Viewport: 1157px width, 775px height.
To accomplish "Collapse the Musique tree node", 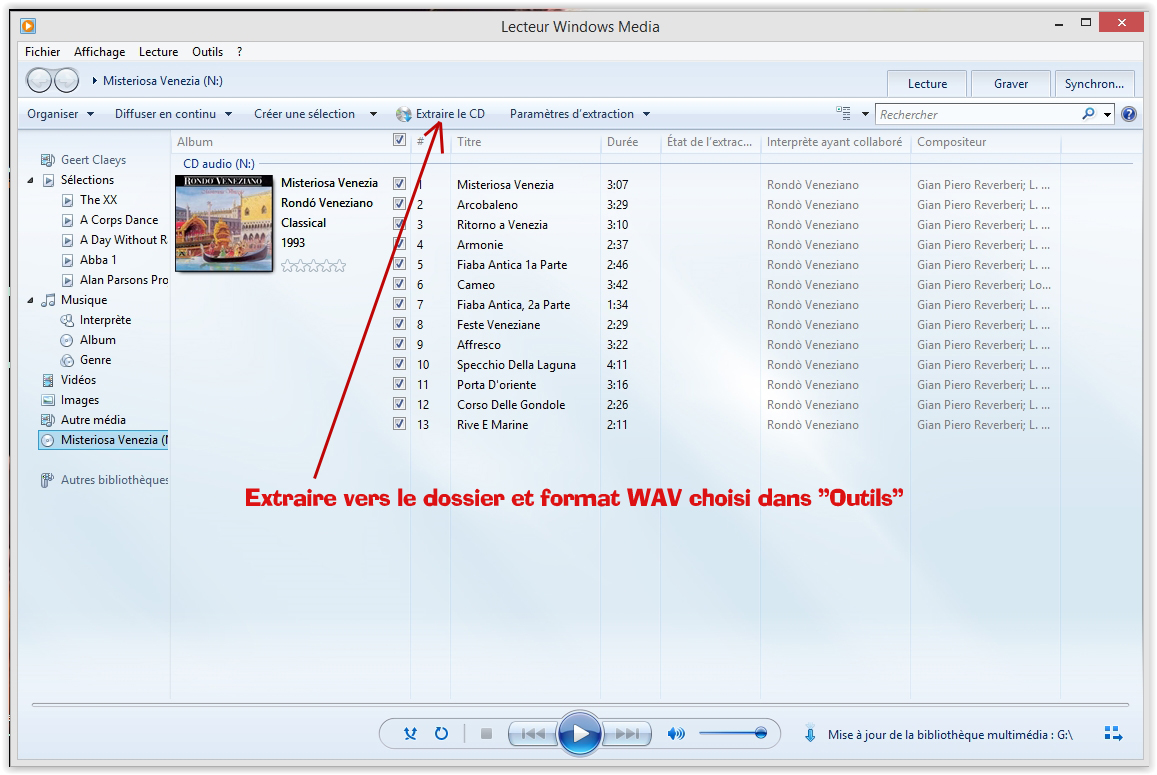I will 30,300.
